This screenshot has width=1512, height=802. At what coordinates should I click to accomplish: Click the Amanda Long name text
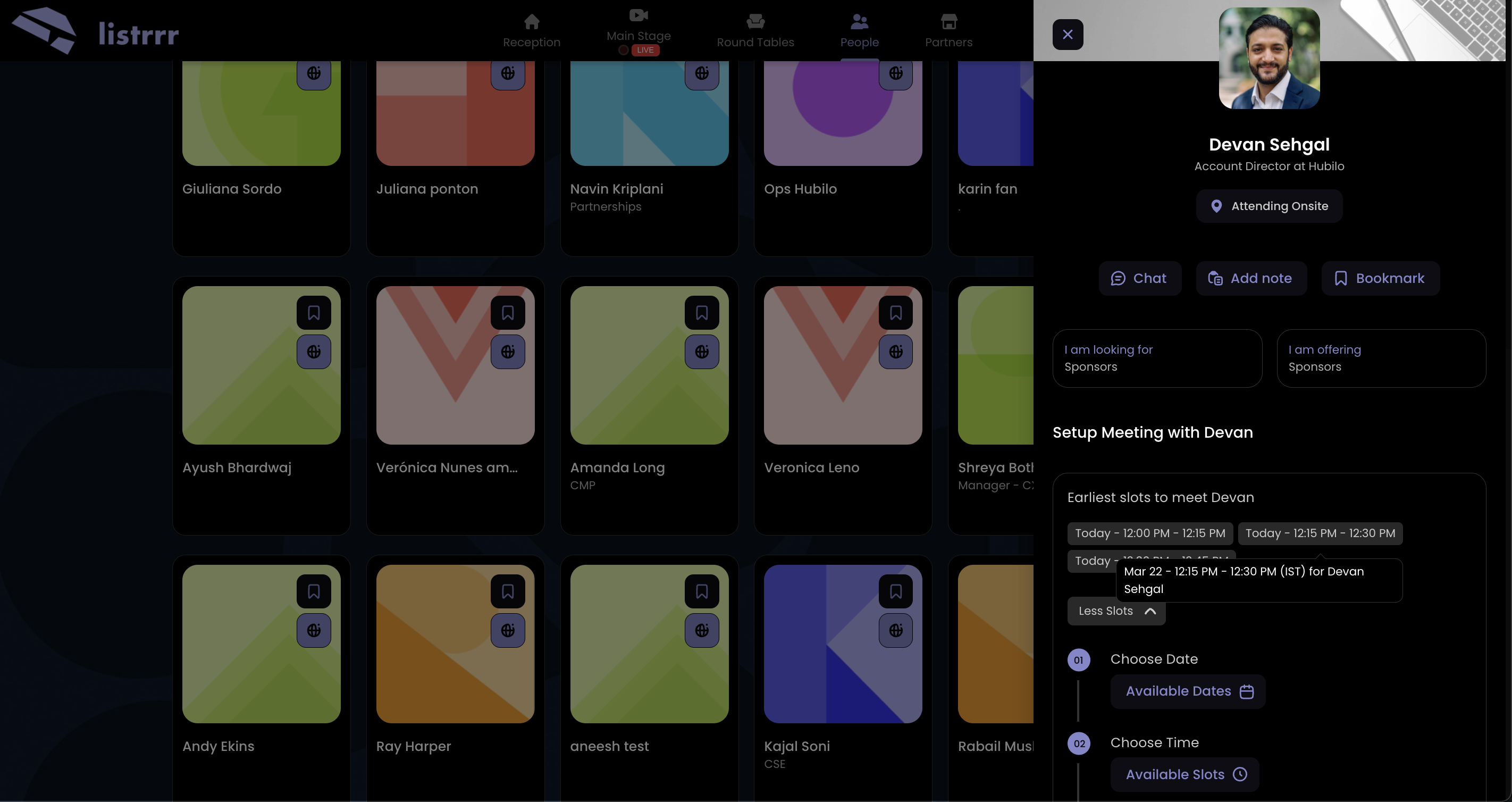pos(617,468)
